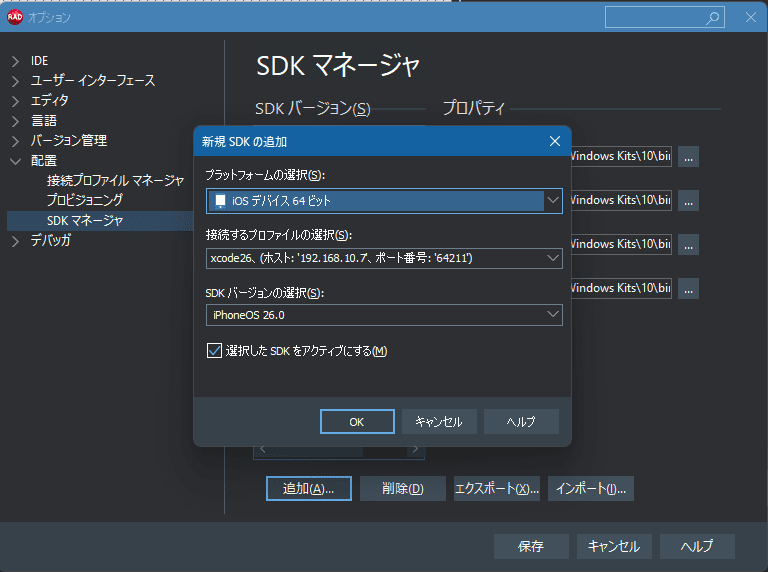Click the iOS device platform icon

[220, 201]
